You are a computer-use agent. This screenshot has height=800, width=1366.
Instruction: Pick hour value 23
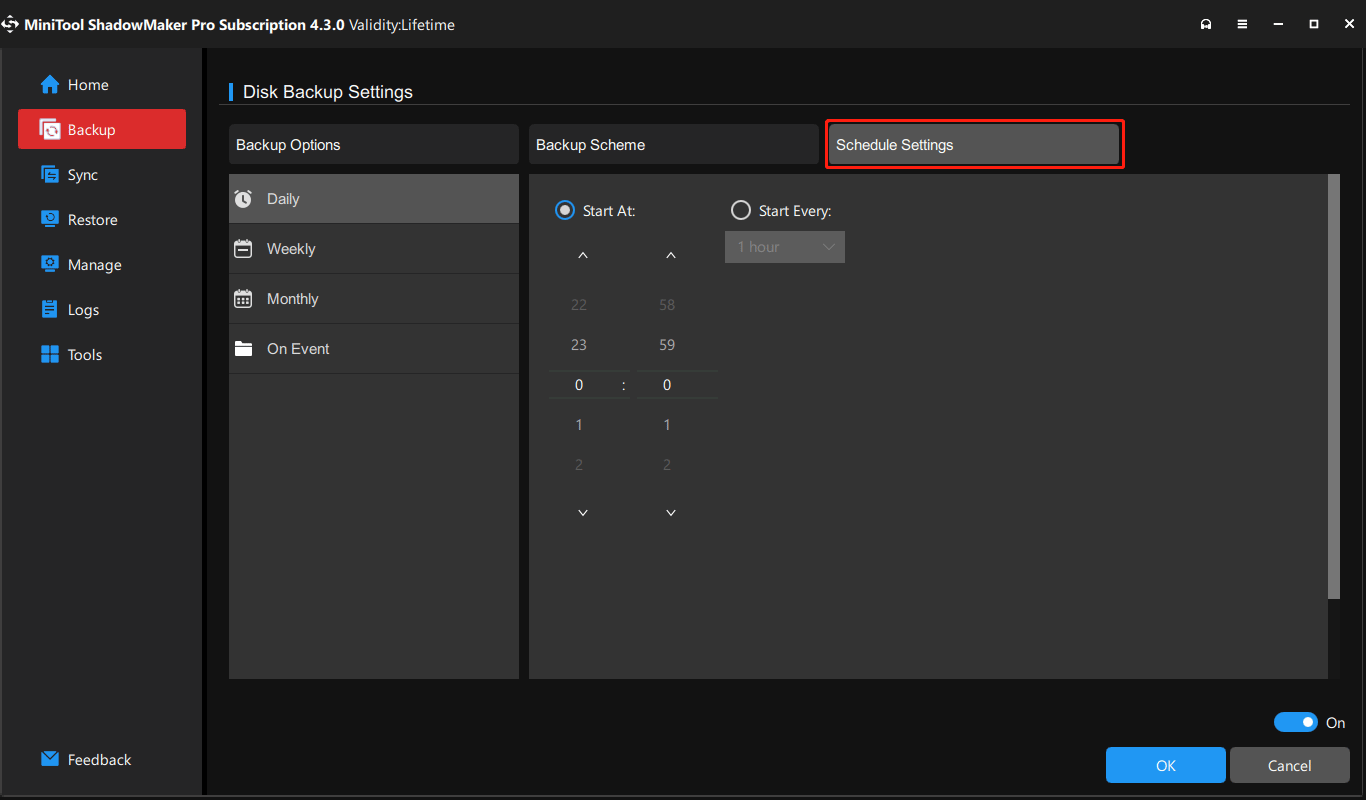point(578,345)
